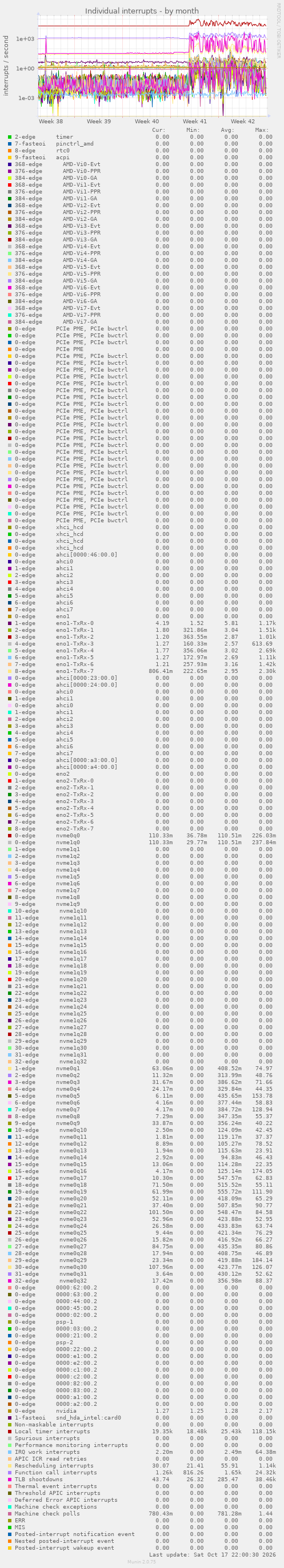Image resolution: width=284 pixels, height=1568 pixels.
Task: Click the color swatch beside 'pinctrl_amd'
Action: pos(10,144)
